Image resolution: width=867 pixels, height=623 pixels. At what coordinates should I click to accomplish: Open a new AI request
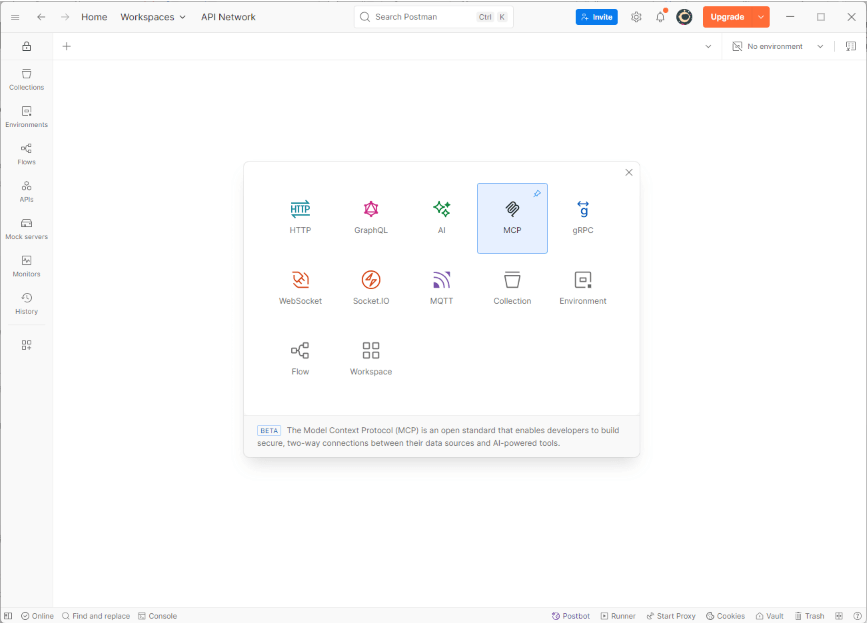(x=441, y=218)
